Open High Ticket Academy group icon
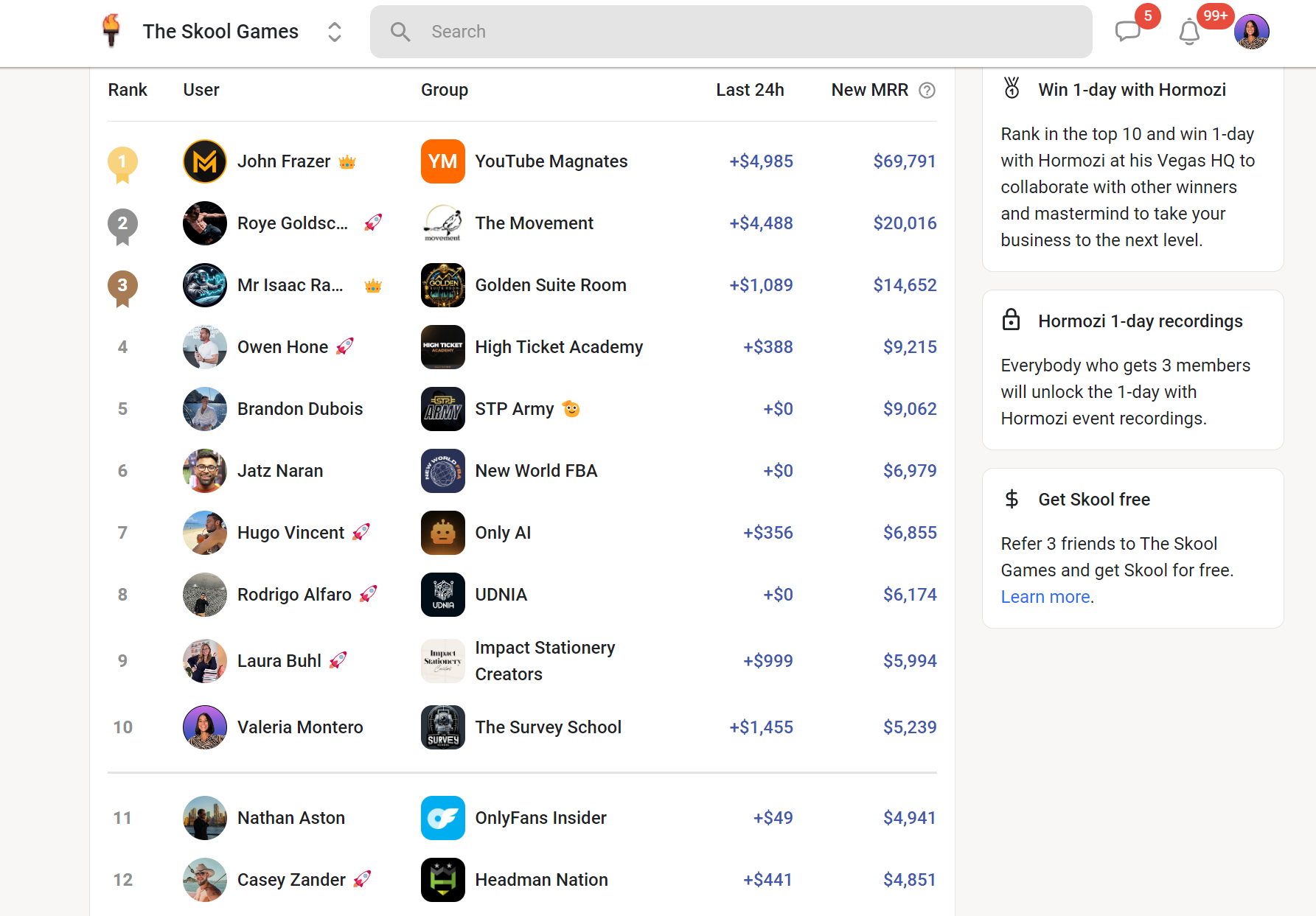The height and width of the screenshot is (916, 1316). click(443, 347)
